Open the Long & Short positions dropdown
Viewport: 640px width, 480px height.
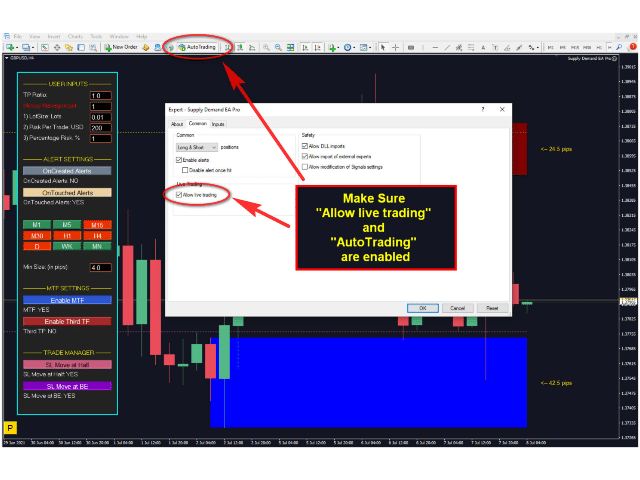(x=197, y=147)
